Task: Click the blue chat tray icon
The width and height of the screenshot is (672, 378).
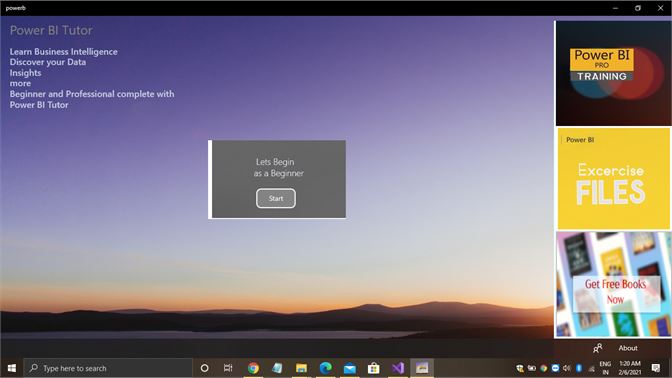Action: (555, 368)
